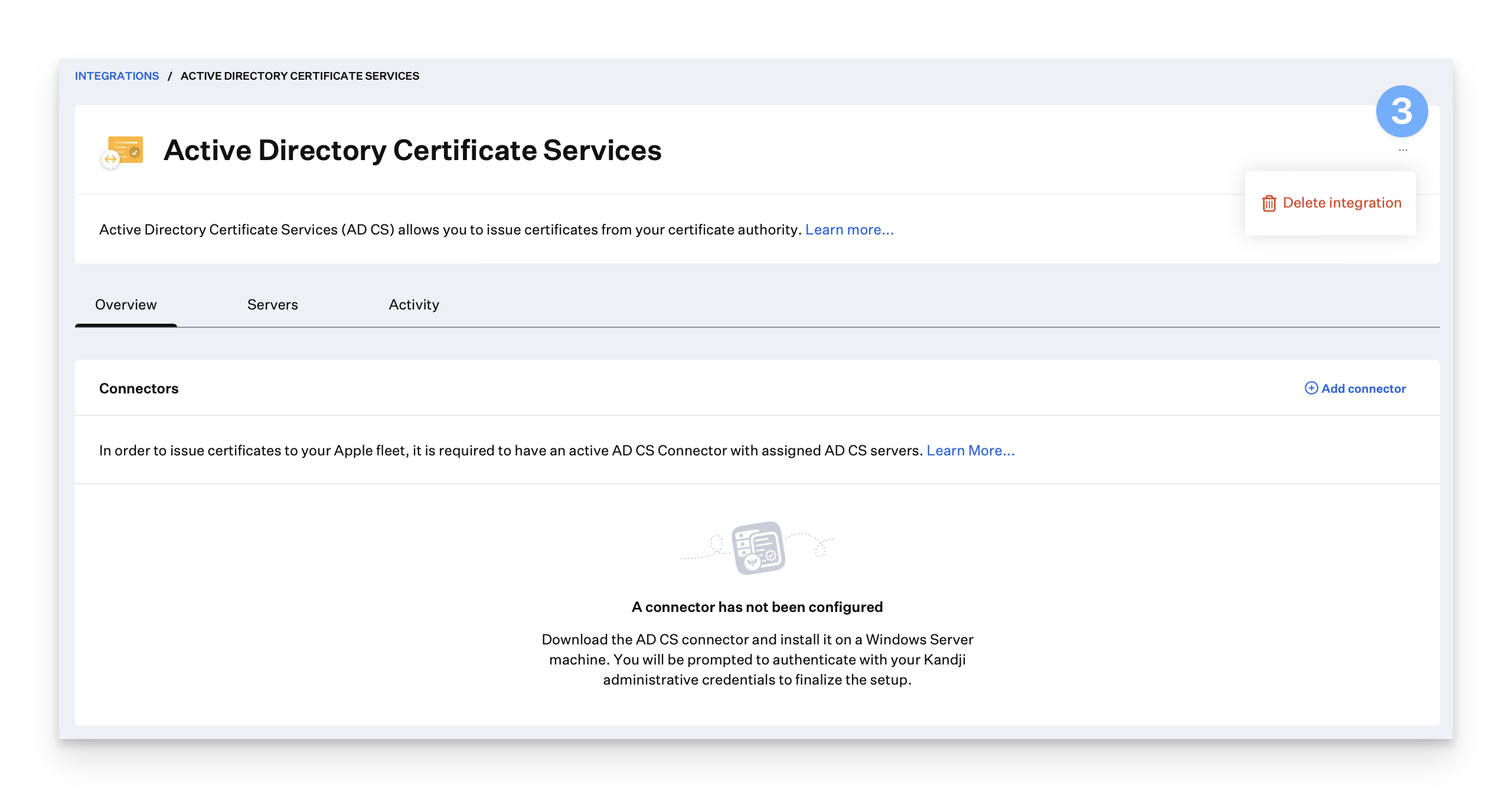Screen dimensions: 1512x798
Task: Click the empty-state connector illustration
Action: click(757, 548)
